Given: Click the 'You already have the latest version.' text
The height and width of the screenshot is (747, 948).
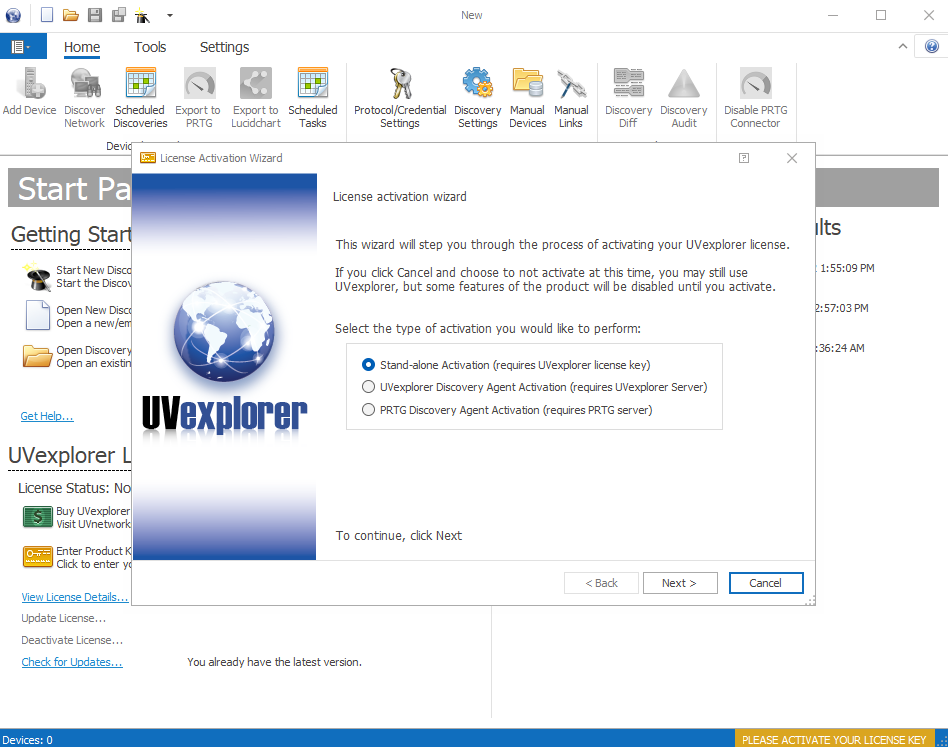Looking at the screenshot, I should 274,662.
